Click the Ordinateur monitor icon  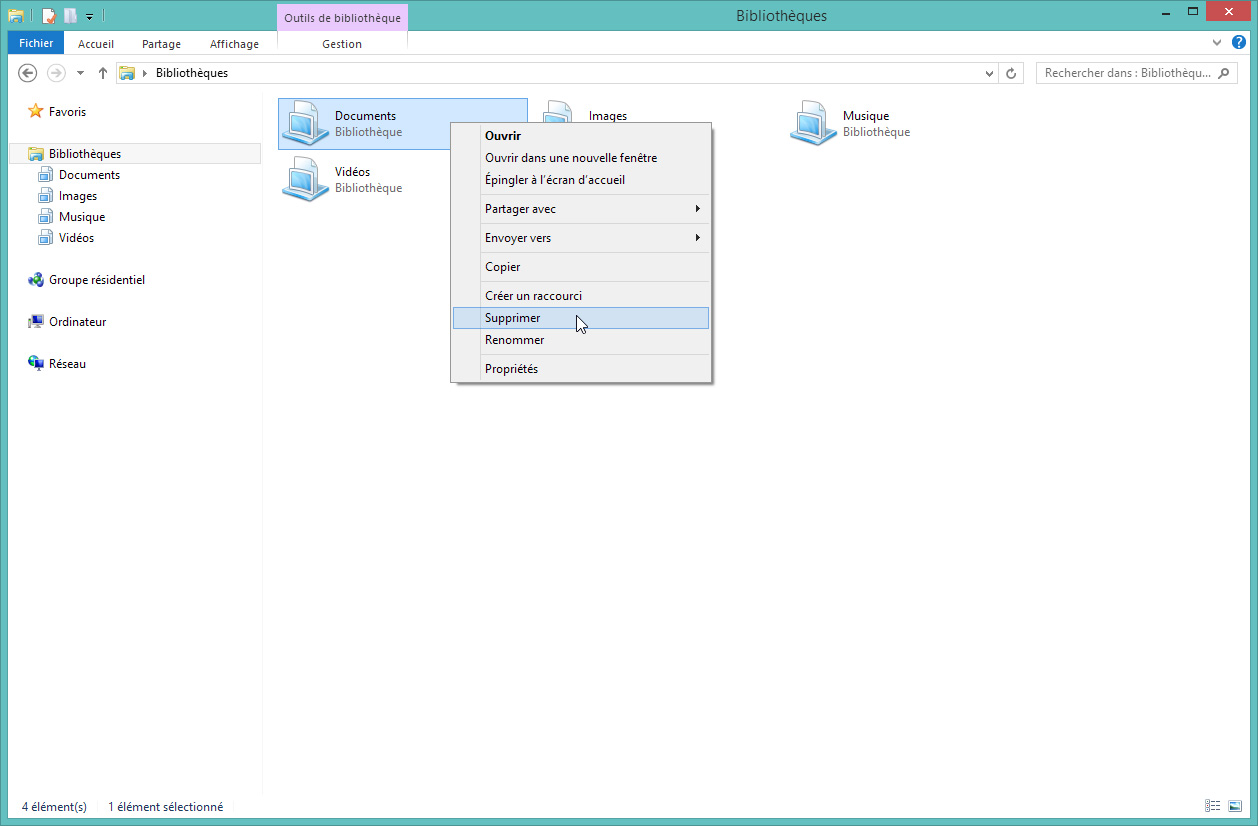36,322
